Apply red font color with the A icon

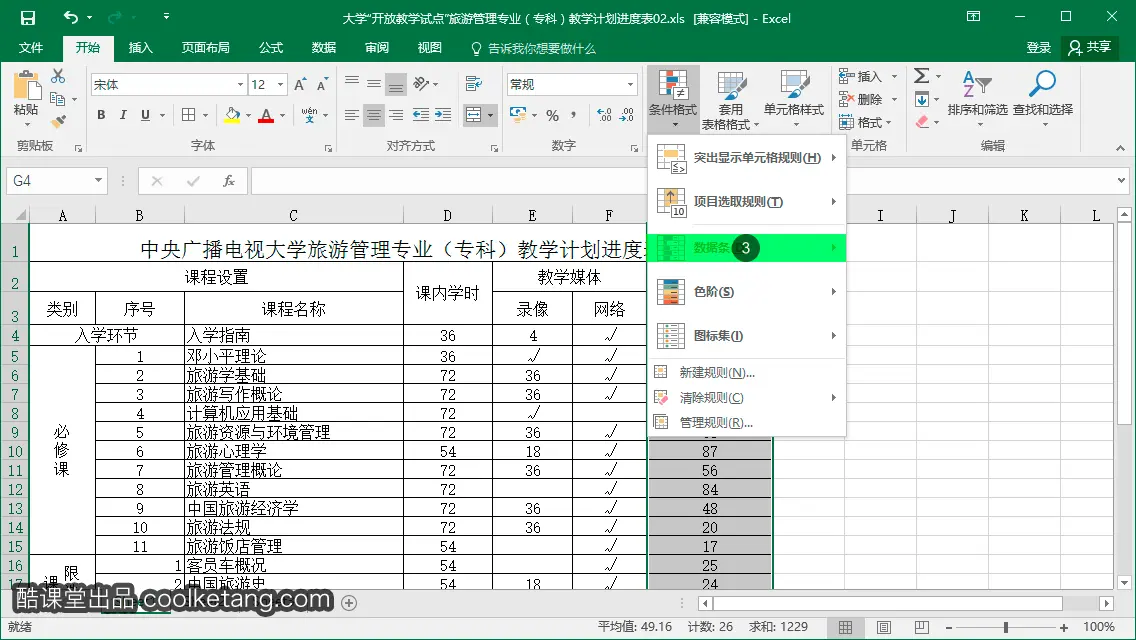pos(266,115)
